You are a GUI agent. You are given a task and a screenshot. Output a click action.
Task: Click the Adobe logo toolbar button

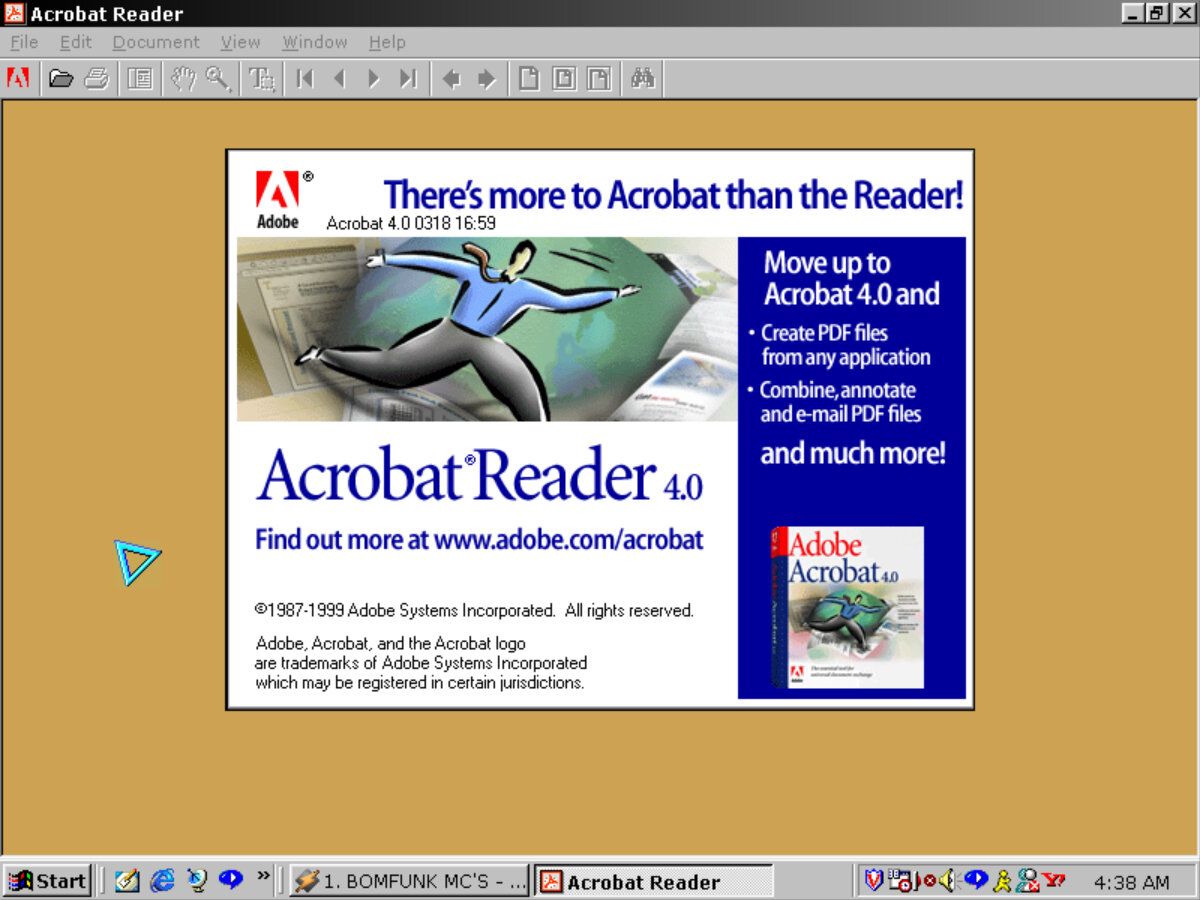pos(18,78)
